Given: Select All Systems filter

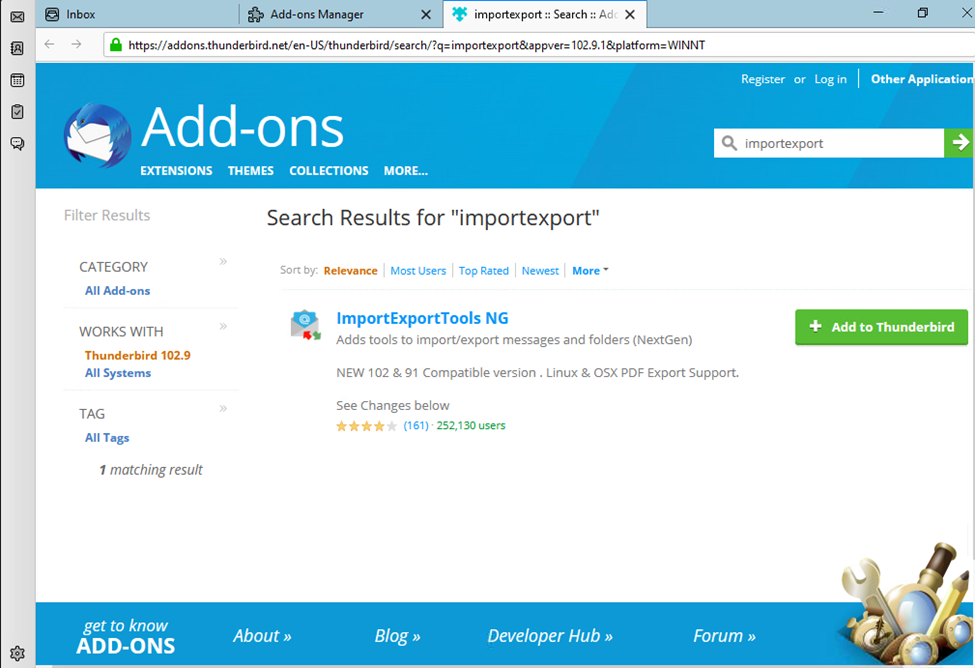Looking at the screenshot, I should [x=118, y=373].
